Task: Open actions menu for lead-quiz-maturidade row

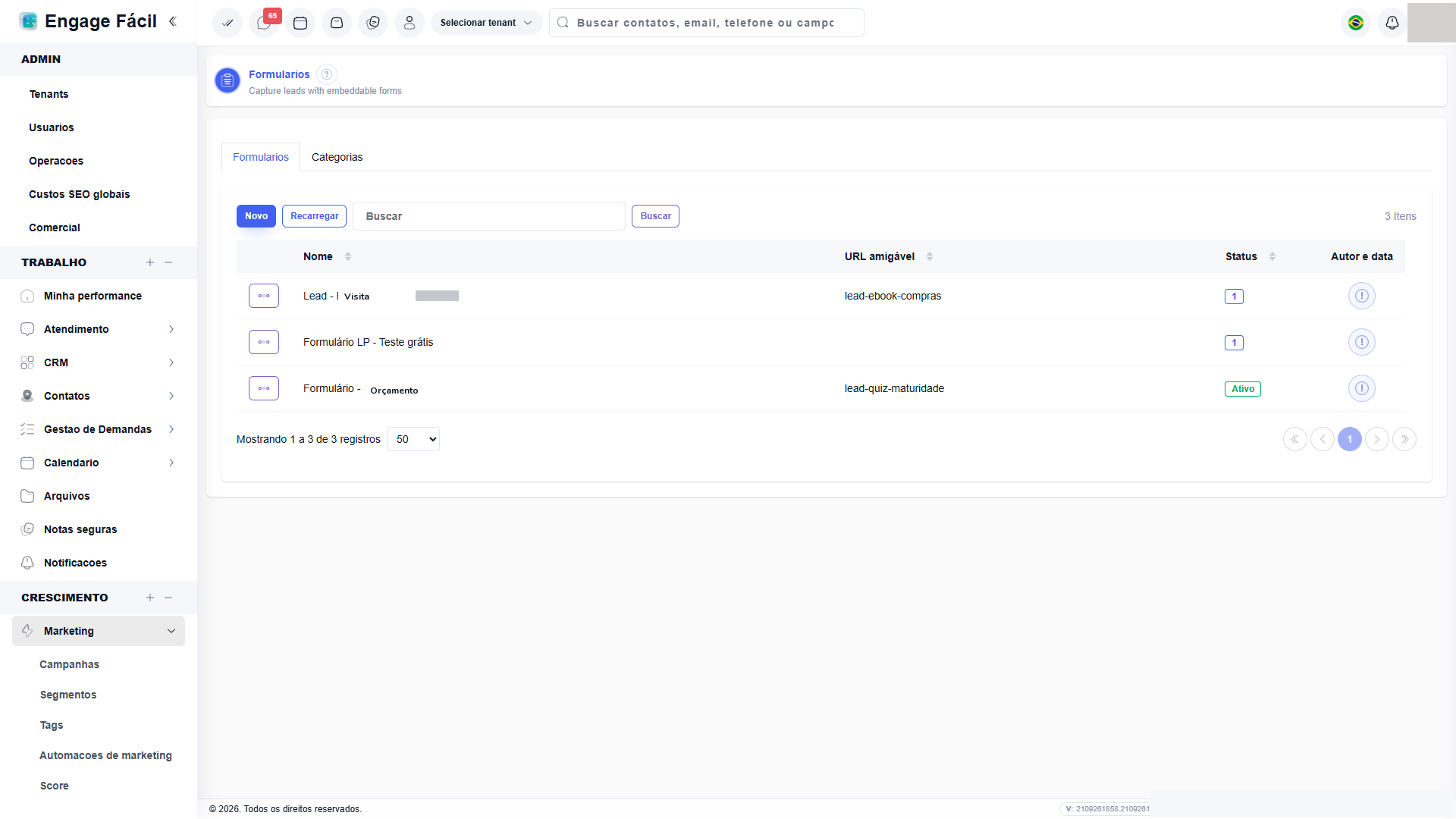Action: (x=264, y=388)
